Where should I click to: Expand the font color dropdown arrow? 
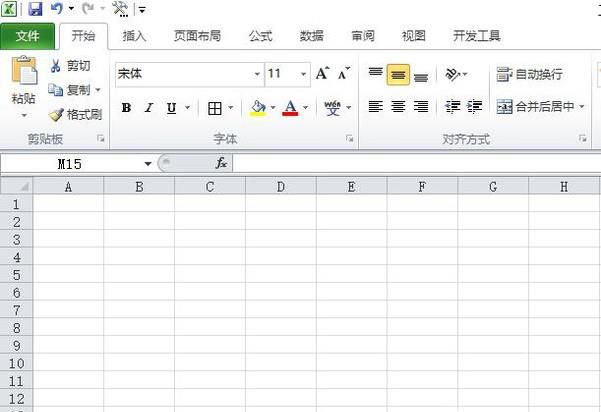[305, 108]
